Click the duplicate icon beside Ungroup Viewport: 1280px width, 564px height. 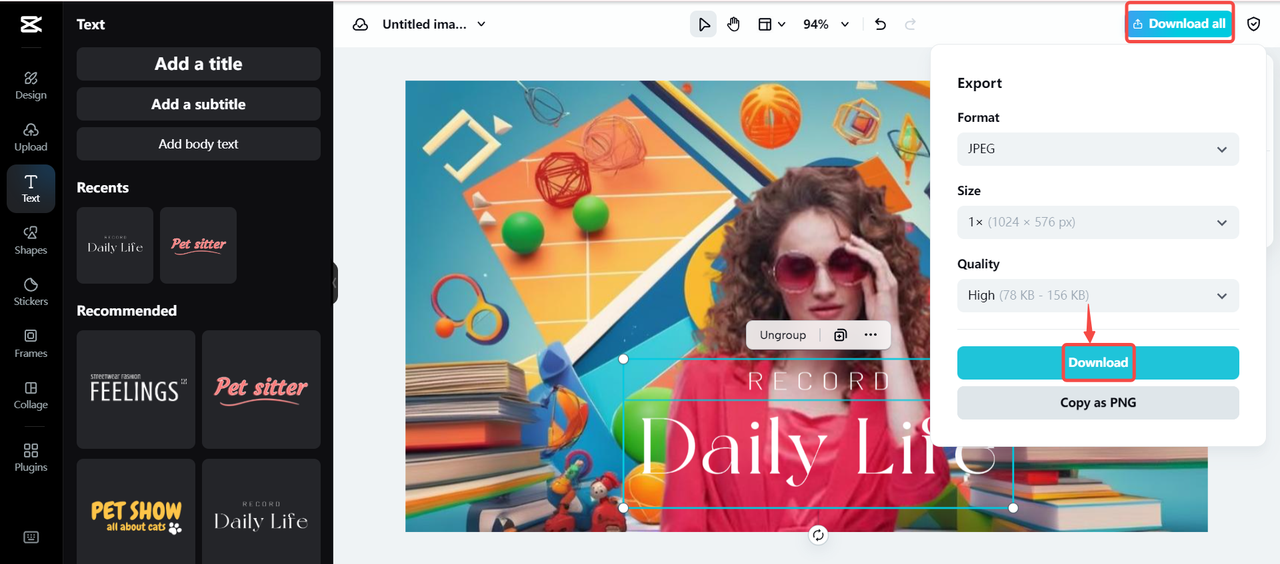[840, 335]
